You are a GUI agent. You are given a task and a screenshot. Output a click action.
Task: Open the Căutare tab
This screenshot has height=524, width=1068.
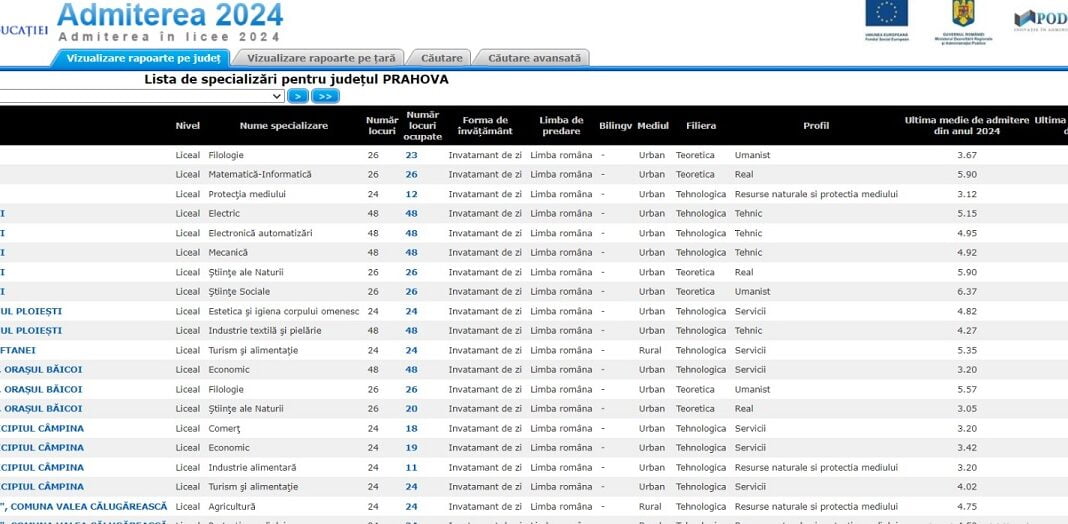tap(441, 58)
